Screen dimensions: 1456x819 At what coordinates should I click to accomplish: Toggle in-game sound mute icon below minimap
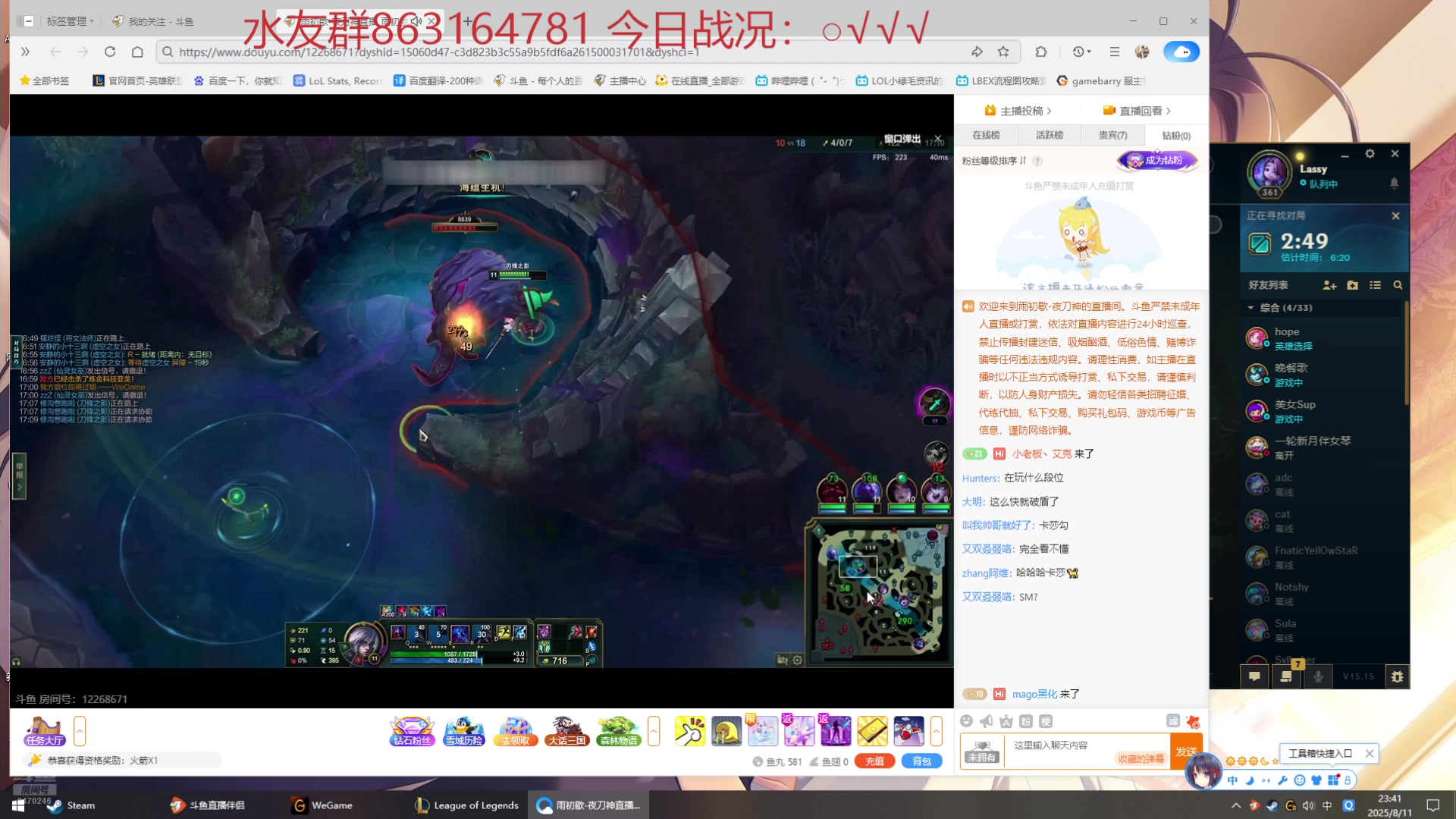[782, 660]
